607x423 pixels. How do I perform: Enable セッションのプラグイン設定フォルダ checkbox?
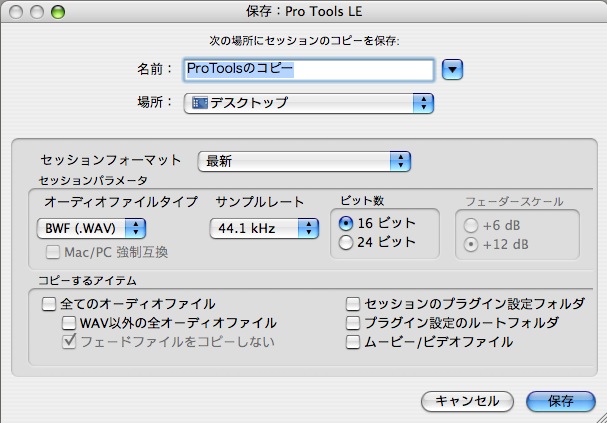pyautogui.click(x=353, y=304)
